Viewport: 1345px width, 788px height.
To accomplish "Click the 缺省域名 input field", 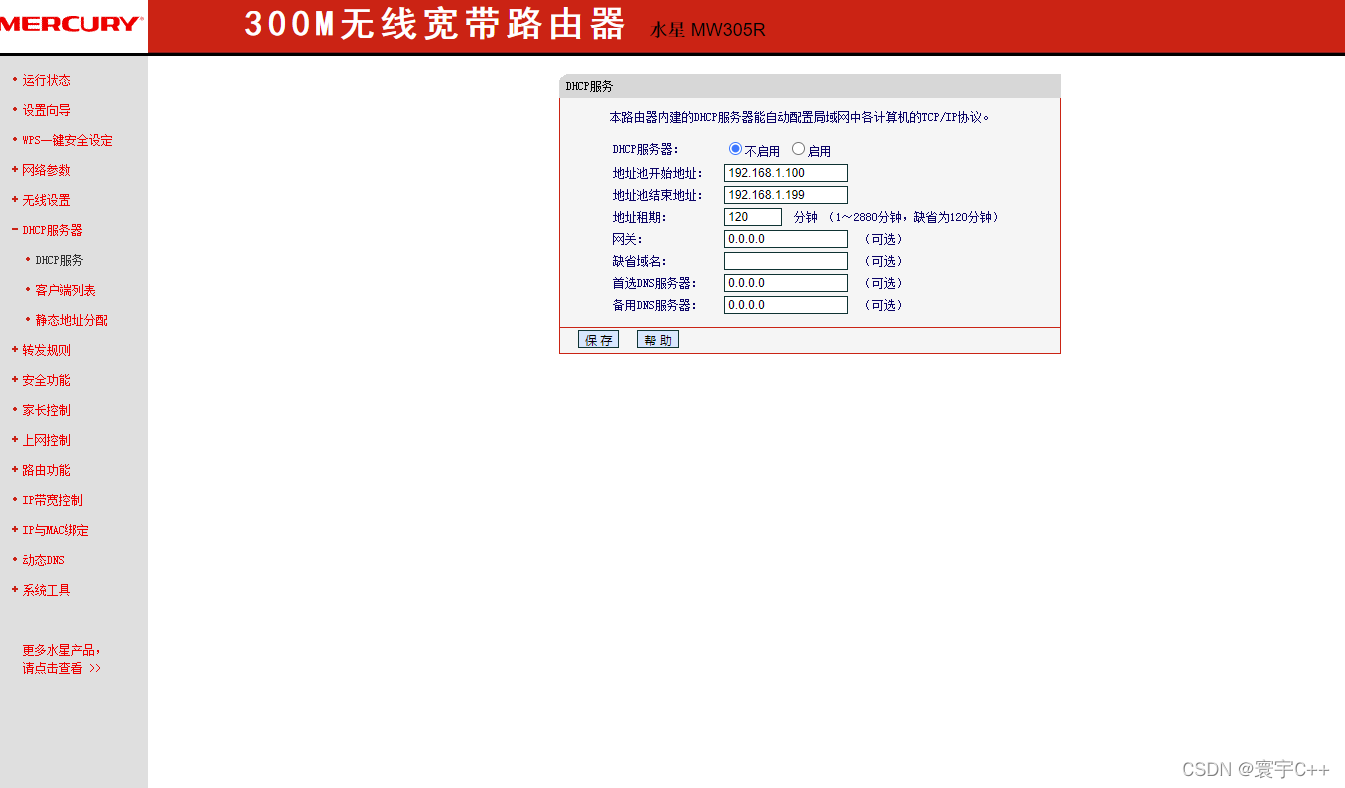I will [786, 261].
